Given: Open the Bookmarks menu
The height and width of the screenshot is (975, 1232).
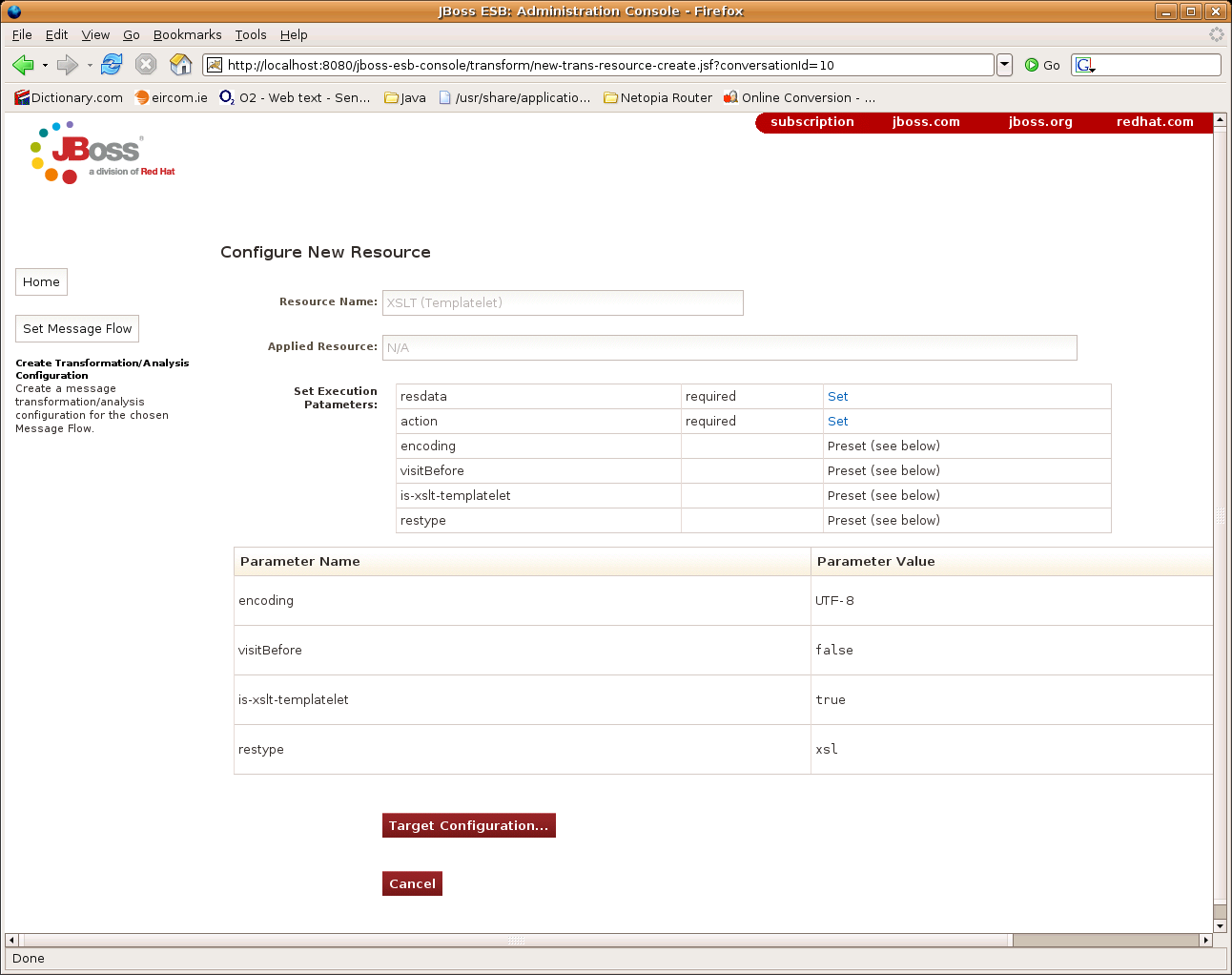Looking at the screenshot, I should click(x=187, y=34).
